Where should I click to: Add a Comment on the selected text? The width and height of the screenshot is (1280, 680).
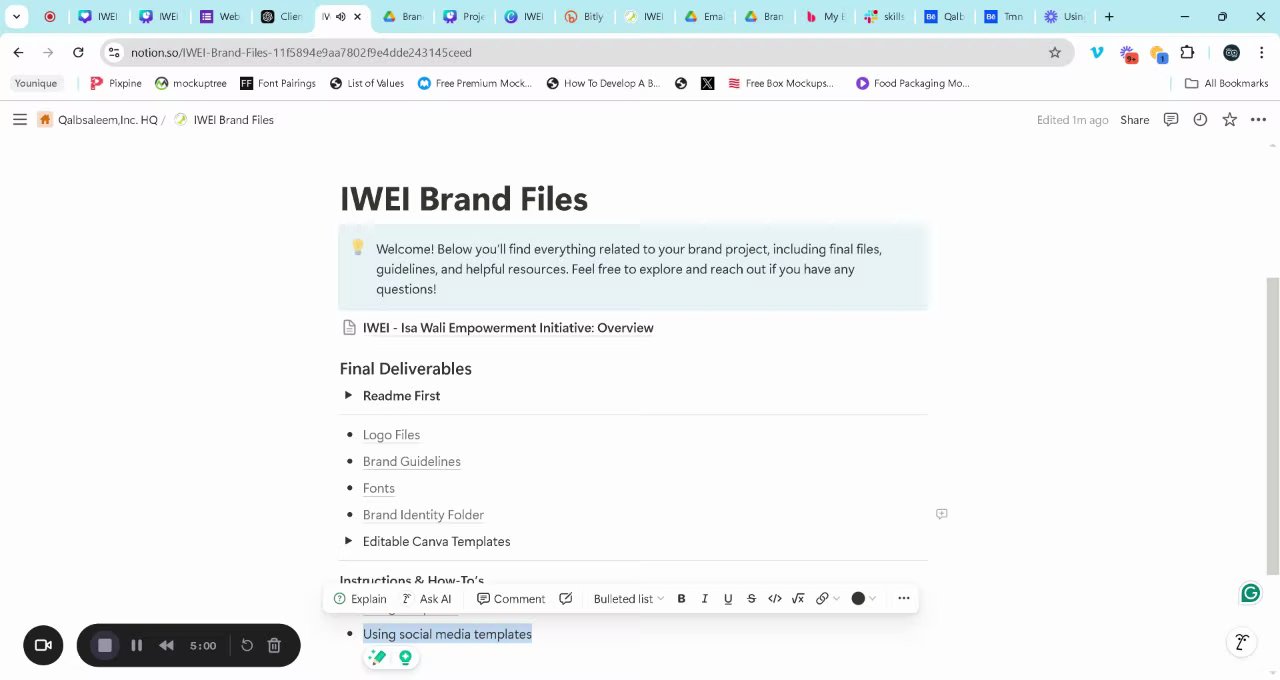coord(511,599)
